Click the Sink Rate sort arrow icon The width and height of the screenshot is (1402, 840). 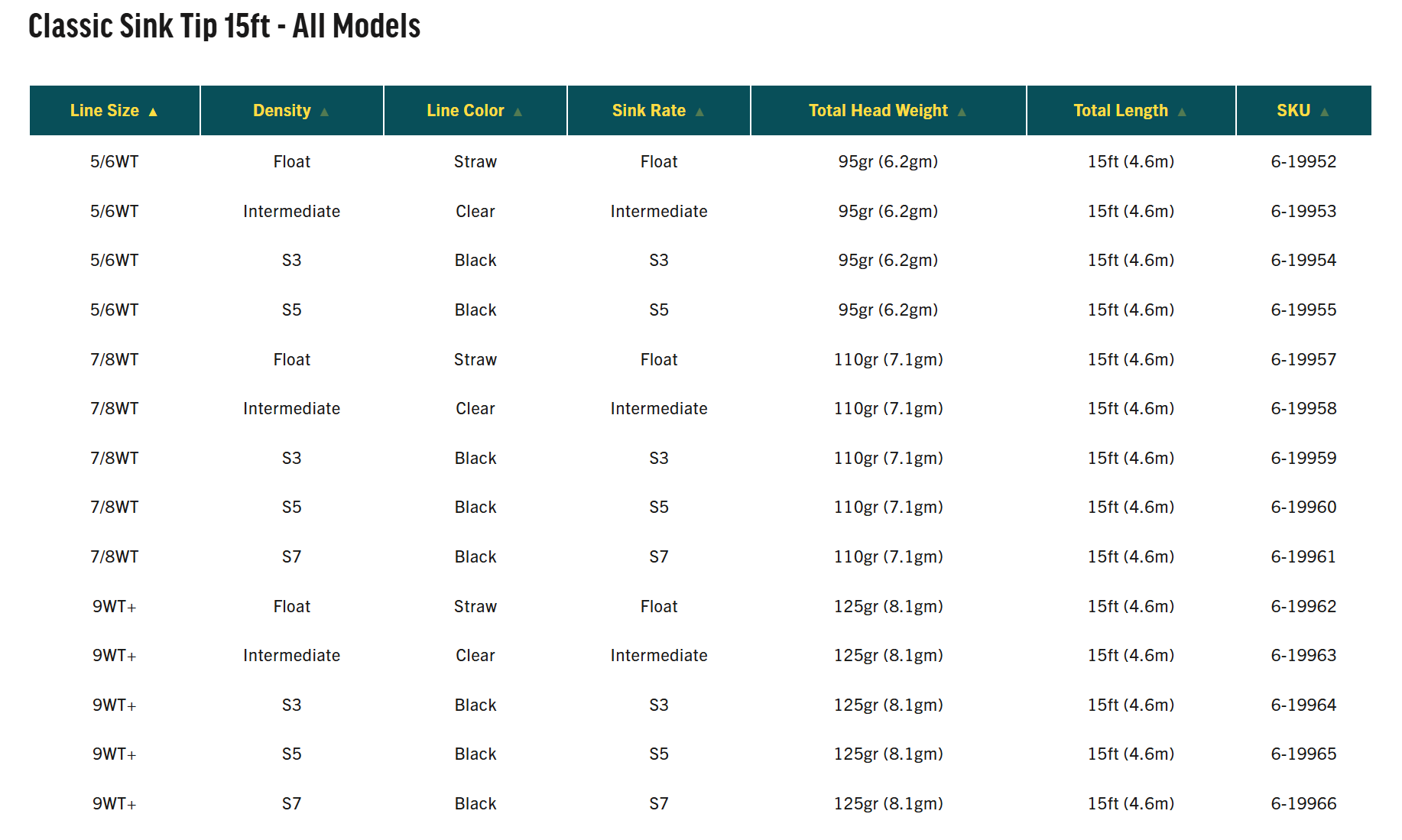tap(699, 112)
